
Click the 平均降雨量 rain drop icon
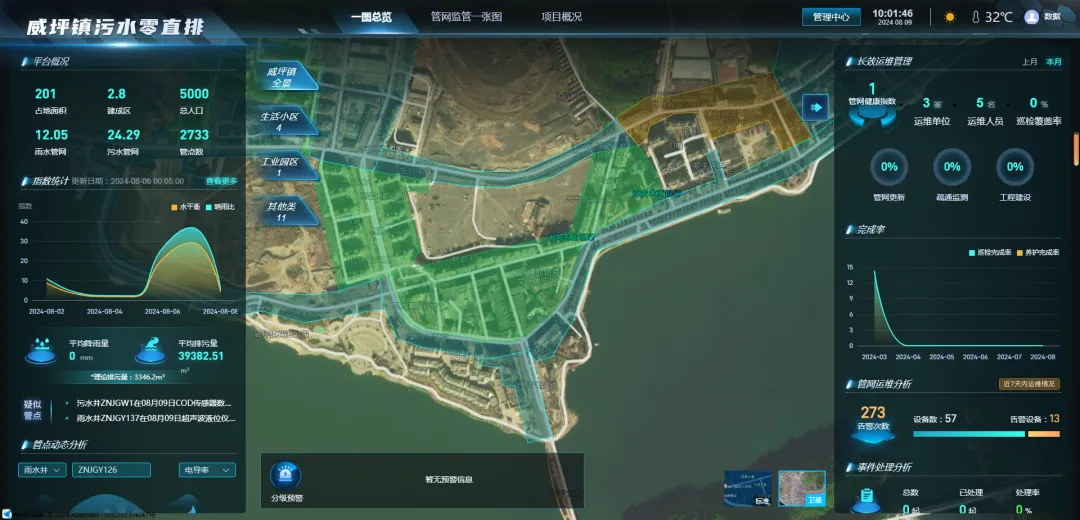pos(42,350)
